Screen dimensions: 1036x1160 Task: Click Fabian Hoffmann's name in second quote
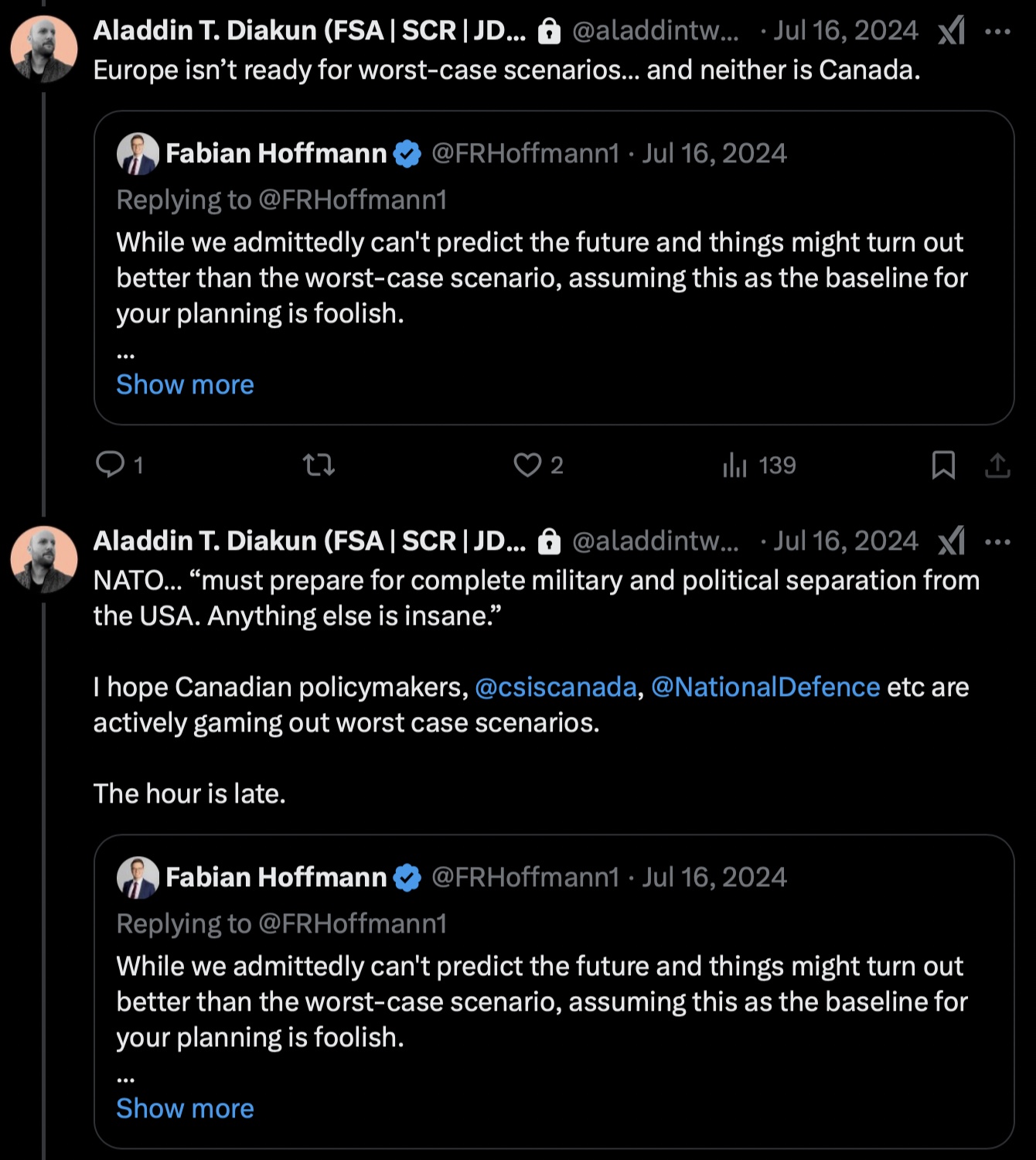pos(276,877)
